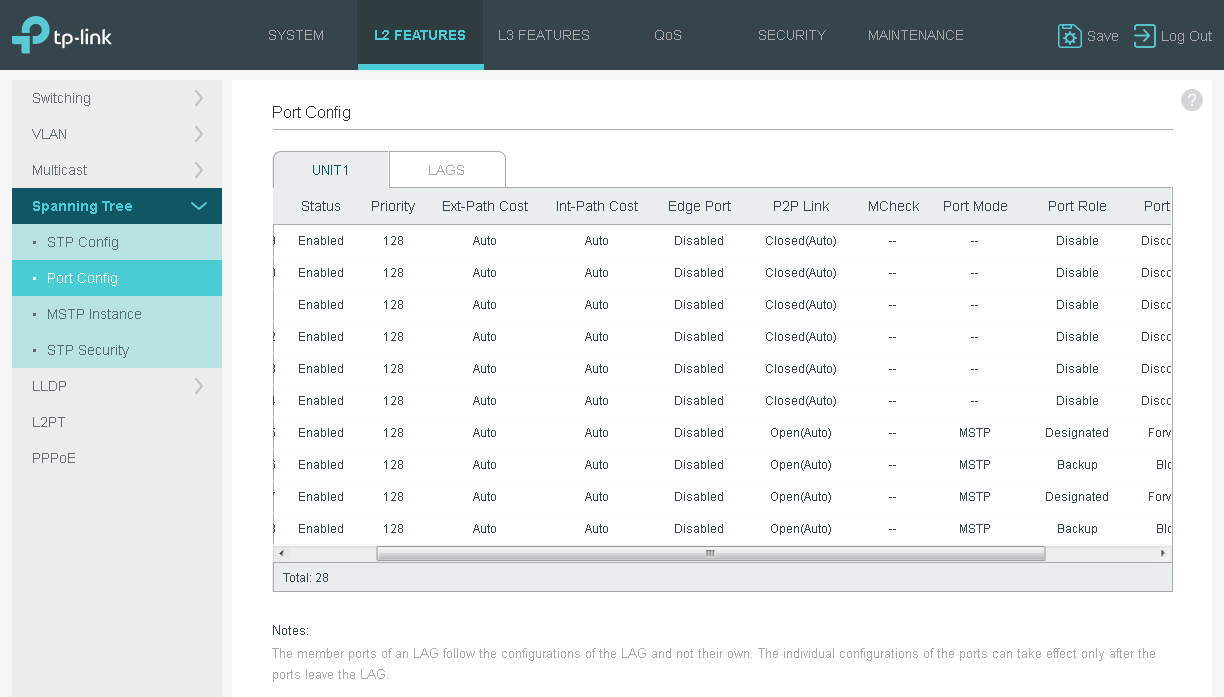This screenshot has height=697, width=1224.
Task: Click the Edge Port column header
Action: coord(699,206)
